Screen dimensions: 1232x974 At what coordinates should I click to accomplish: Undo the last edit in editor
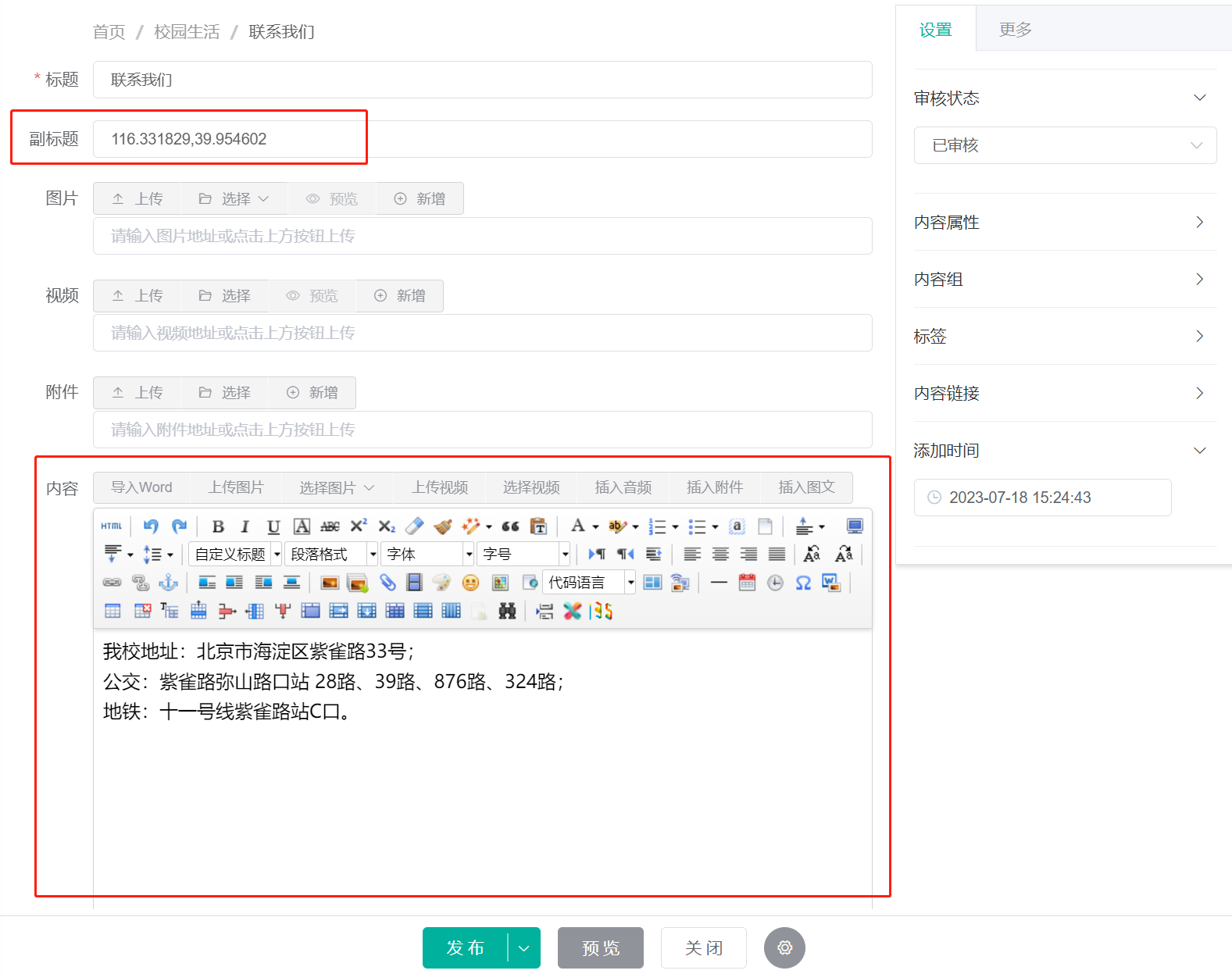[x=151, y=526]
